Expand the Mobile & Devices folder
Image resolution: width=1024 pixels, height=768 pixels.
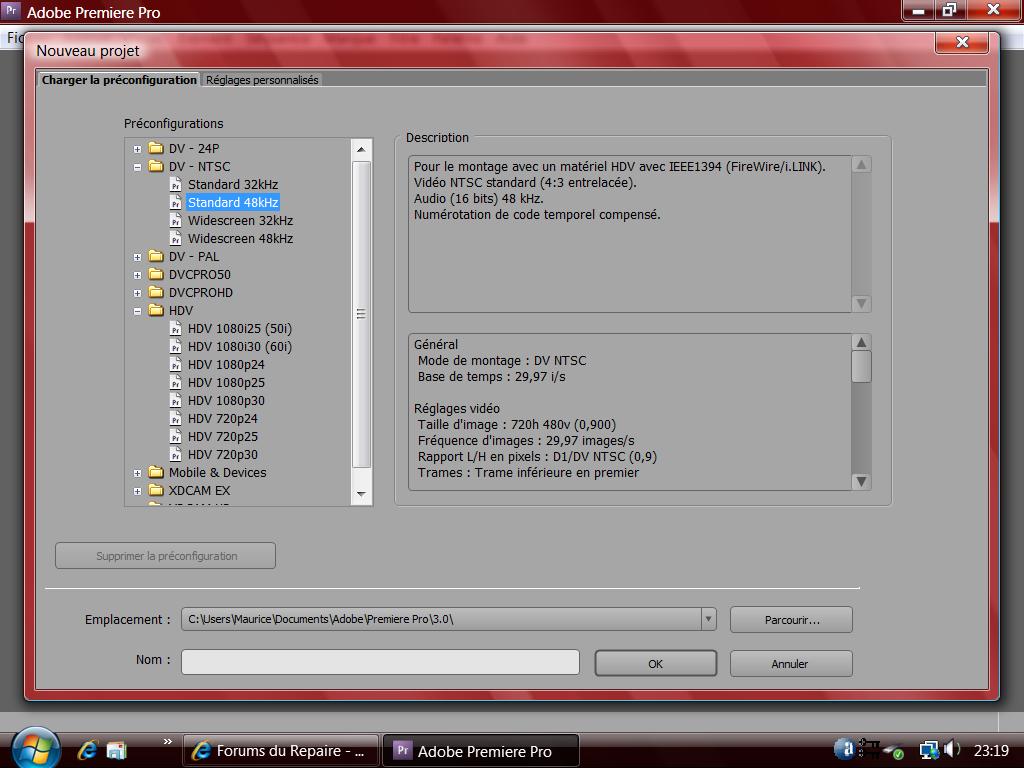[x=137, y=473]
